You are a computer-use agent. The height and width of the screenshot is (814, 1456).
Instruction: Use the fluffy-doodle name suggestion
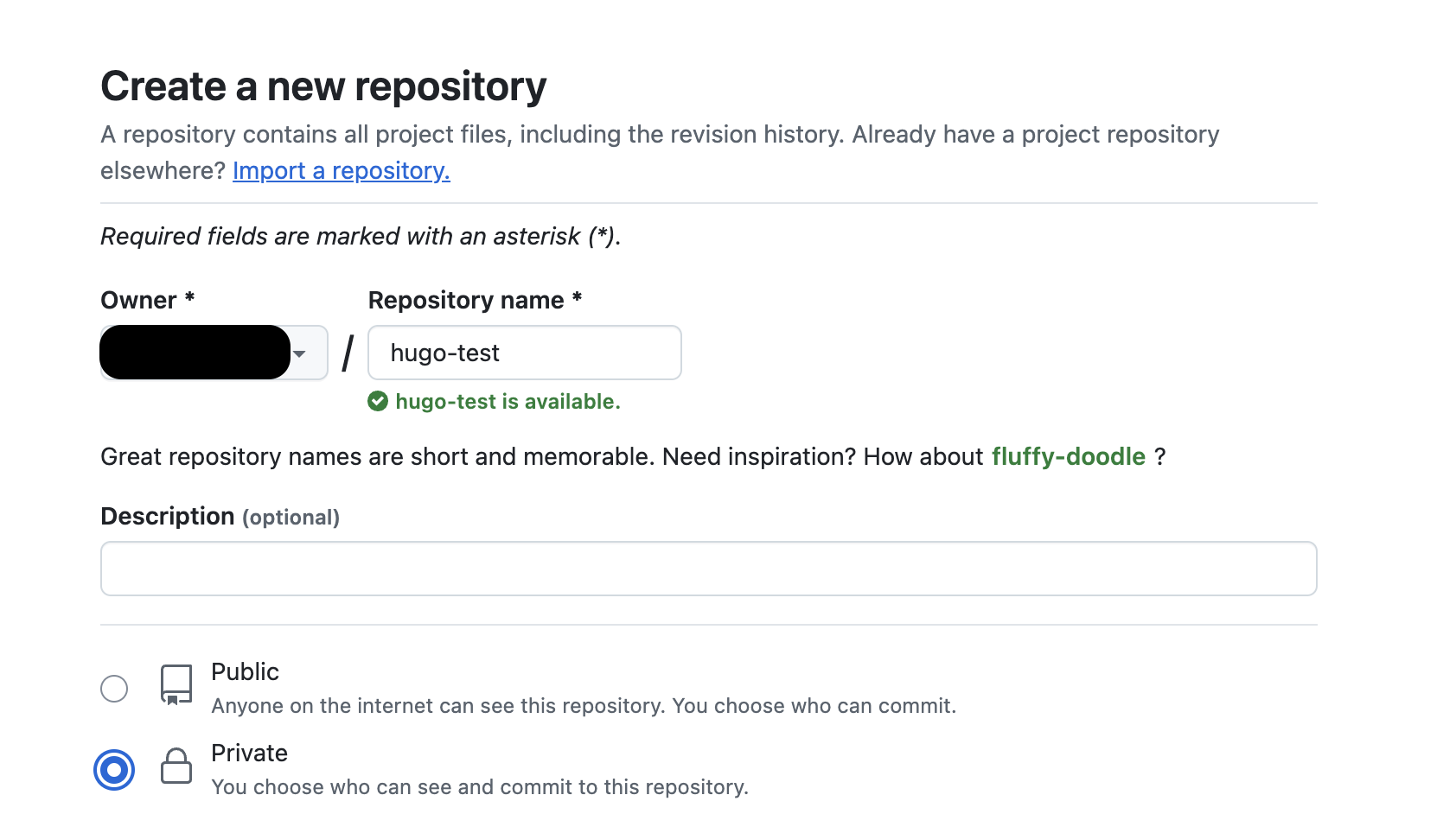tap(1068, 456)
